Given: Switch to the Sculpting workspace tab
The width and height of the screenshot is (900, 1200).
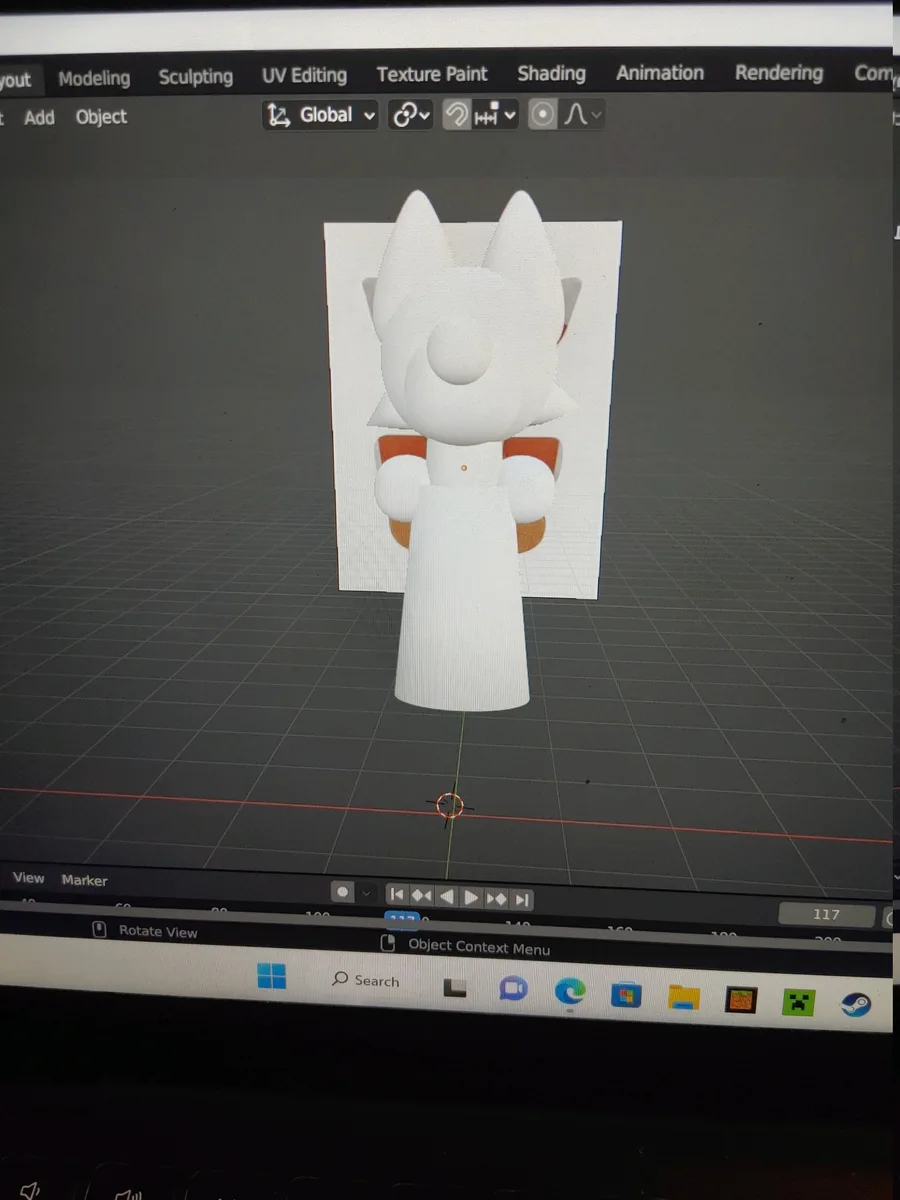Looking at the screenshot, I should (195, 77).
